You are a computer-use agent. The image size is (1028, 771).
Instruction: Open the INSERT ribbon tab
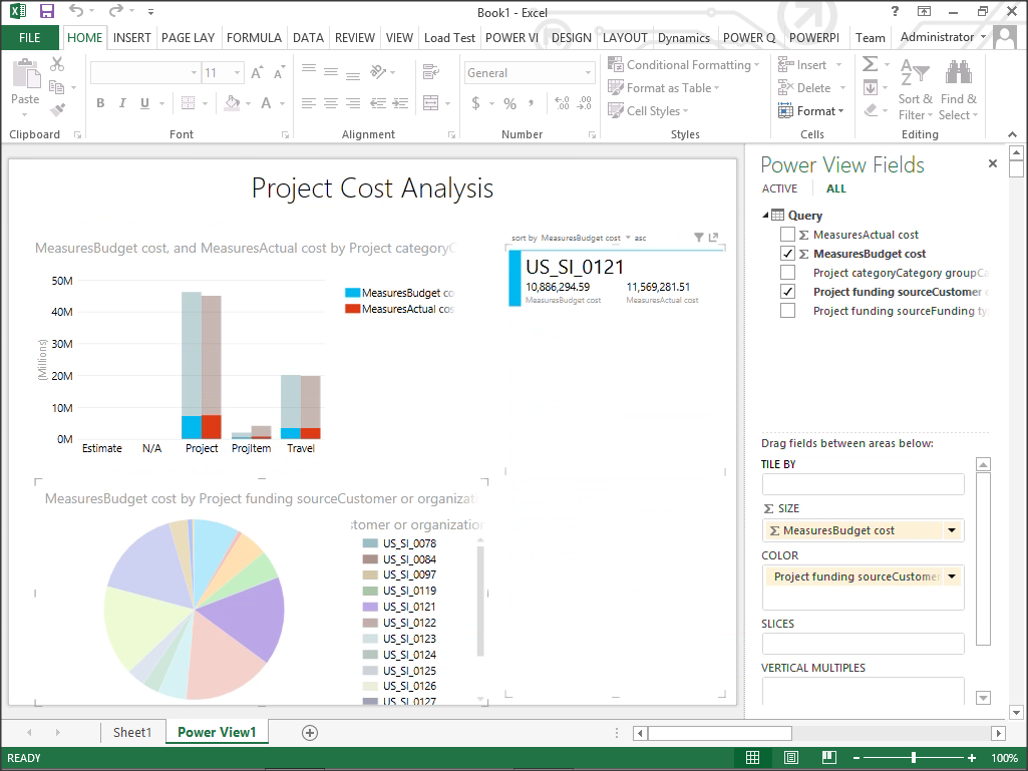(x=132, y=38)
